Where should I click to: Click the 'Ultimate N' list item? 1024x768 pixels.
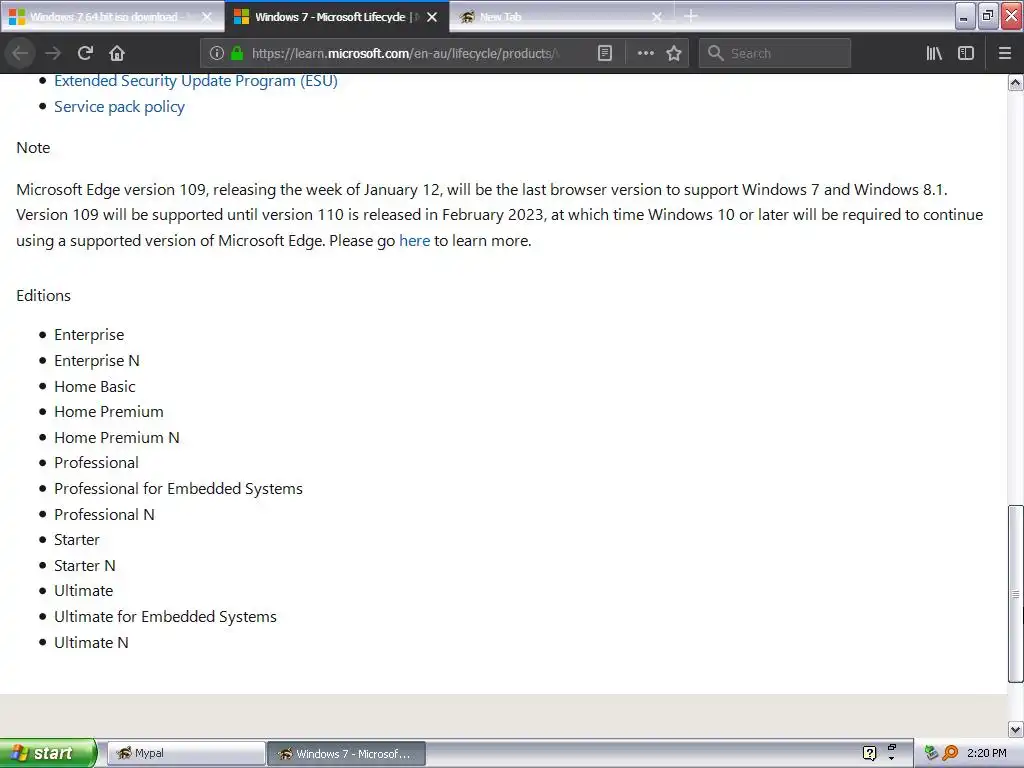coord(91,643)
